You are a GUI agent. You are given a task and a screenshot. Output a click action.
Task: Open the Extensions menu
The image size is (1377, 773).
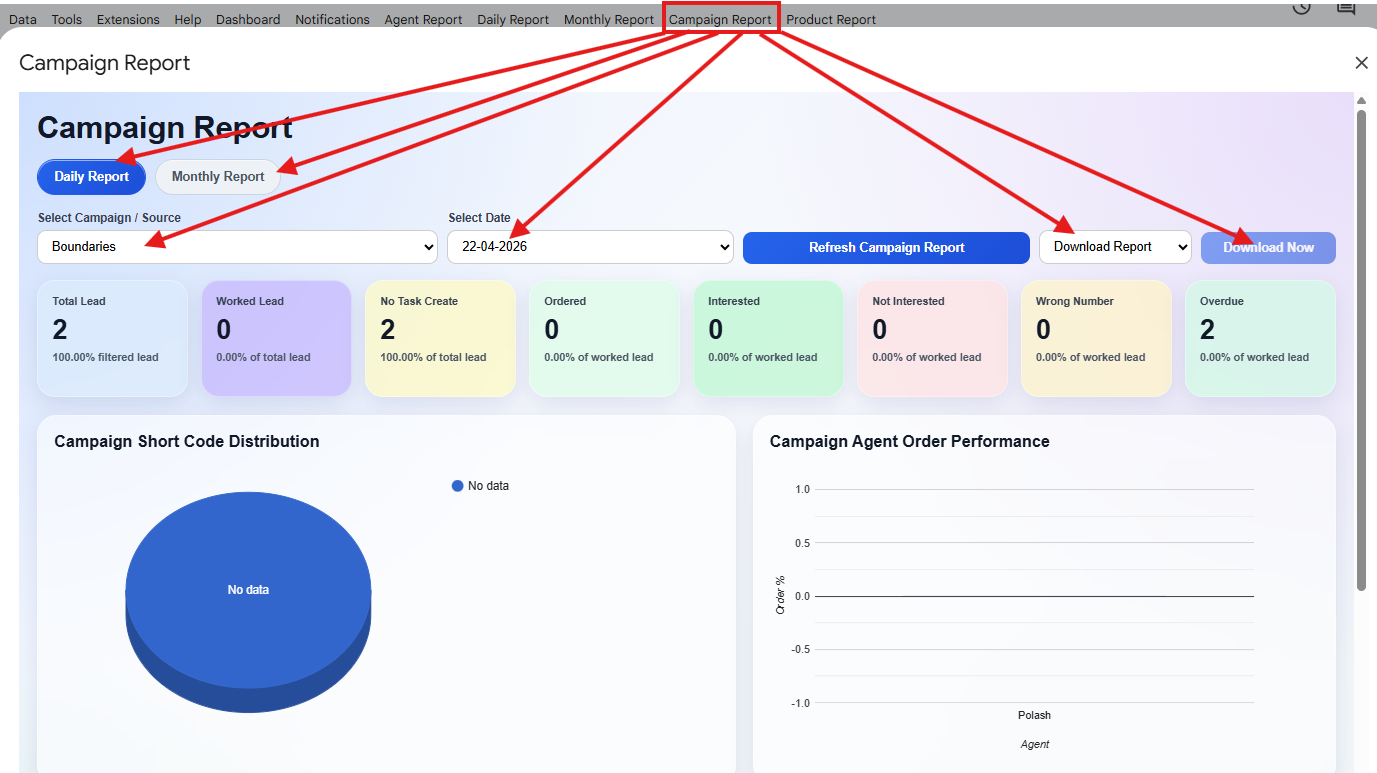(128, 19)
